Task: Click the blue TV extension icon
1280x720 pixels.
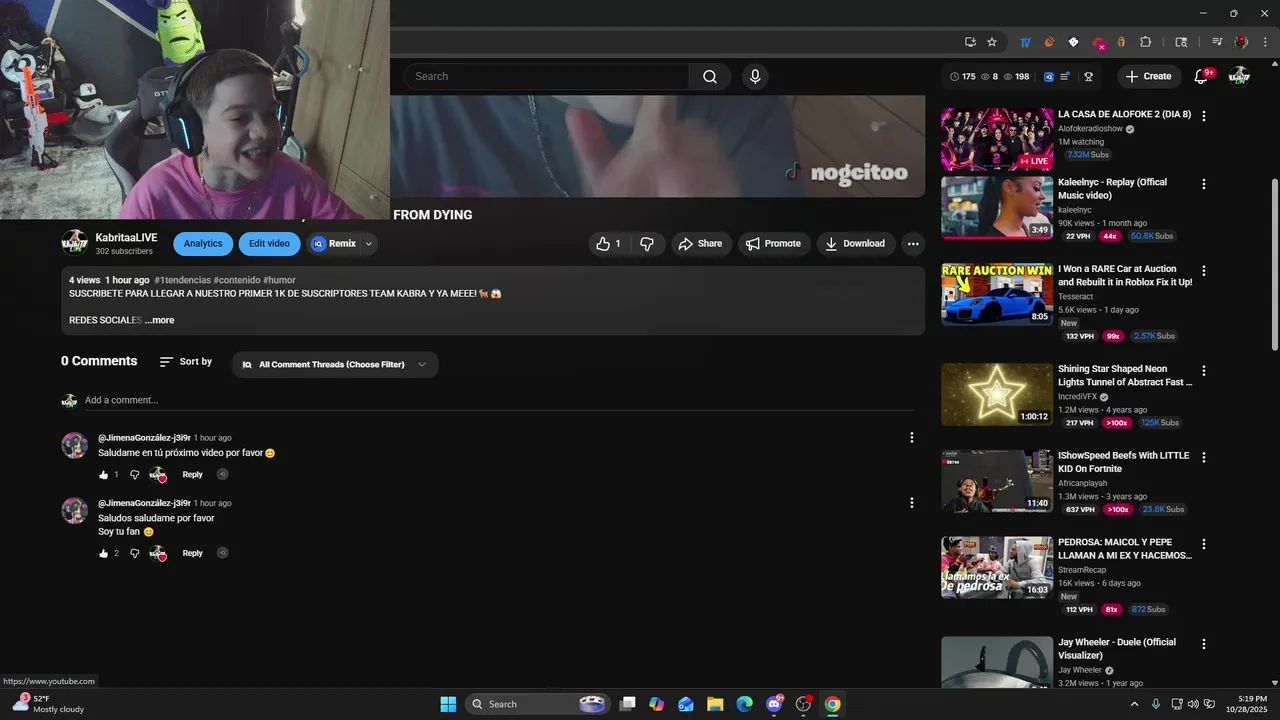Action: (x=1025, y=42)
